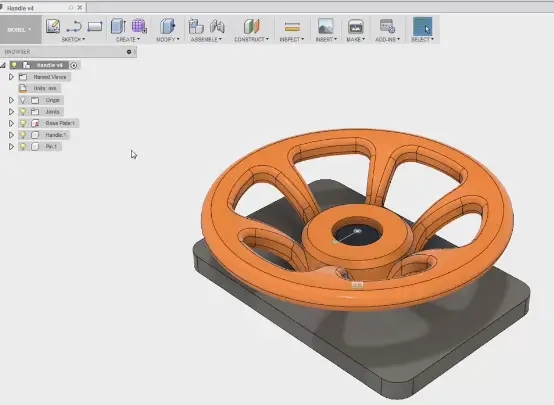Open the SKETCH dropdown menu
554x405 pixels.
[73, 40]
